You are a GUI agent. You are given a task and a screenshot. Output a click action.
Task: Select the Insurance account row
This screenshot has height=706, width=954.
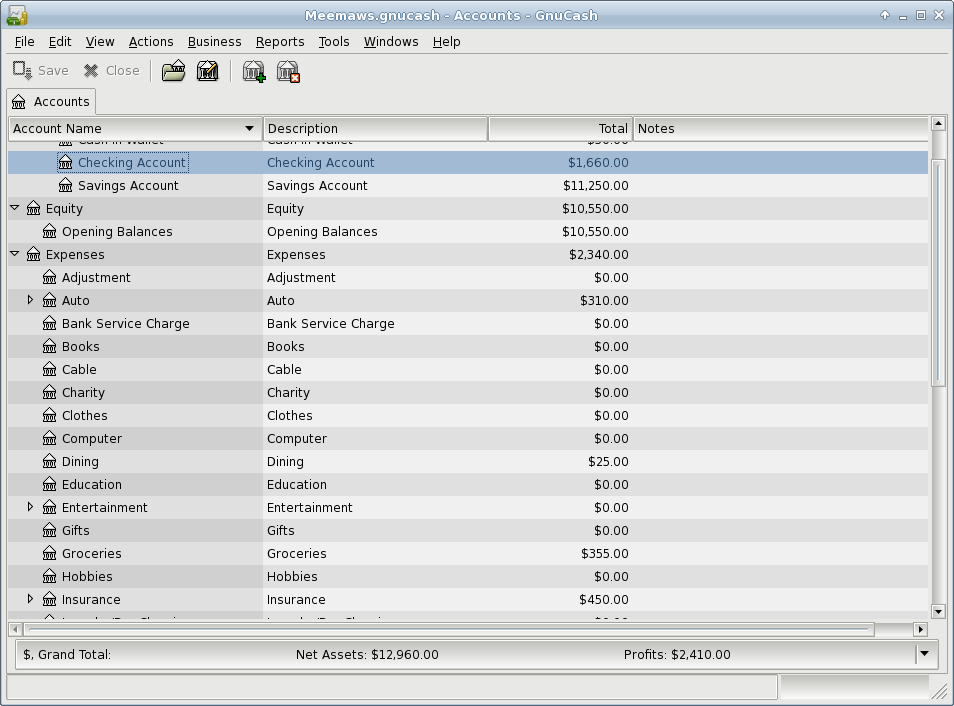point(468,599)
